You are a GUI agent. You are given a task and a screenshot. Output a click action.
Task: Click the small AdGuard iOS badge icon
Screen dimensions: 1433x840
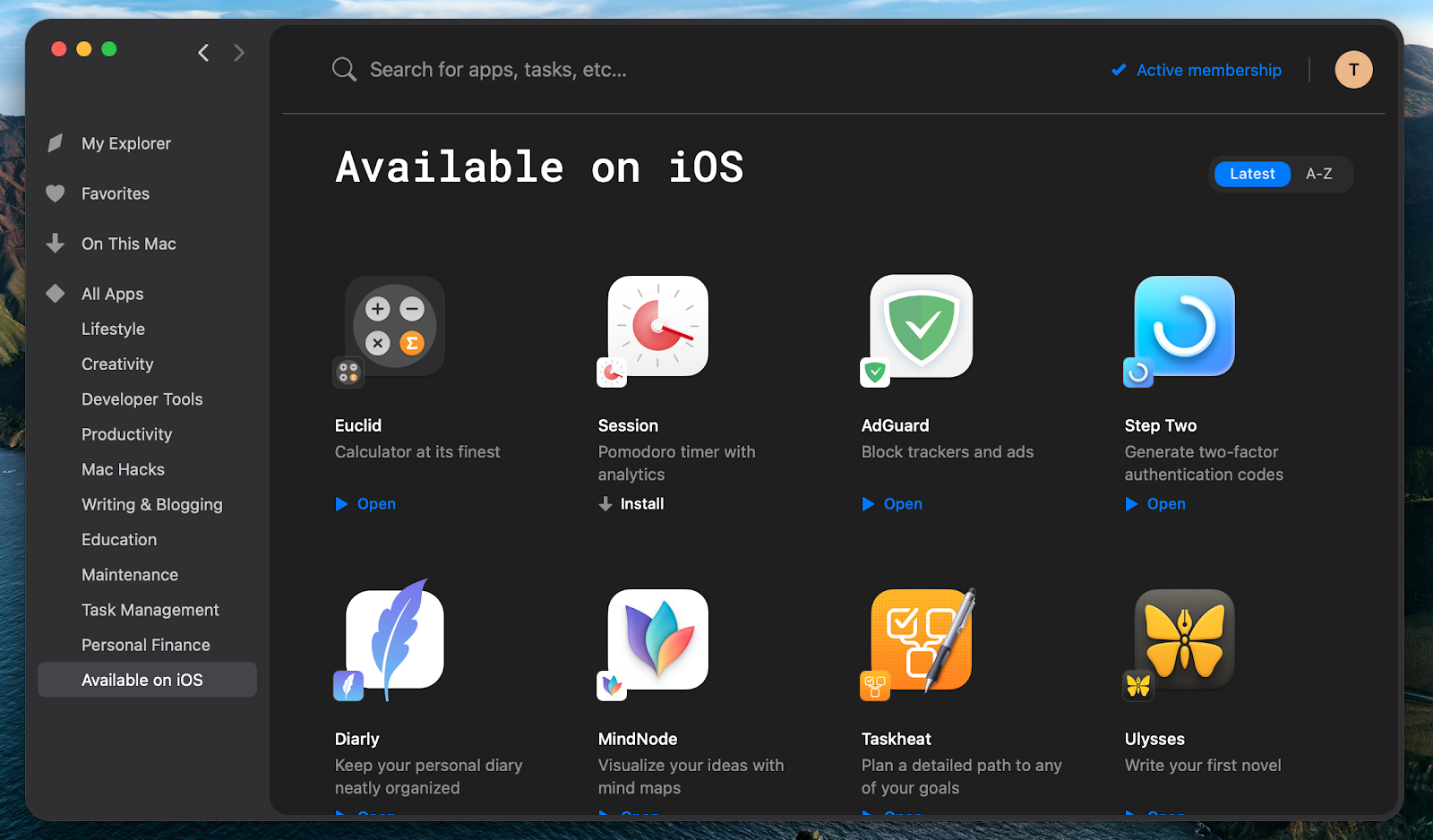click(x=875, y=373)
